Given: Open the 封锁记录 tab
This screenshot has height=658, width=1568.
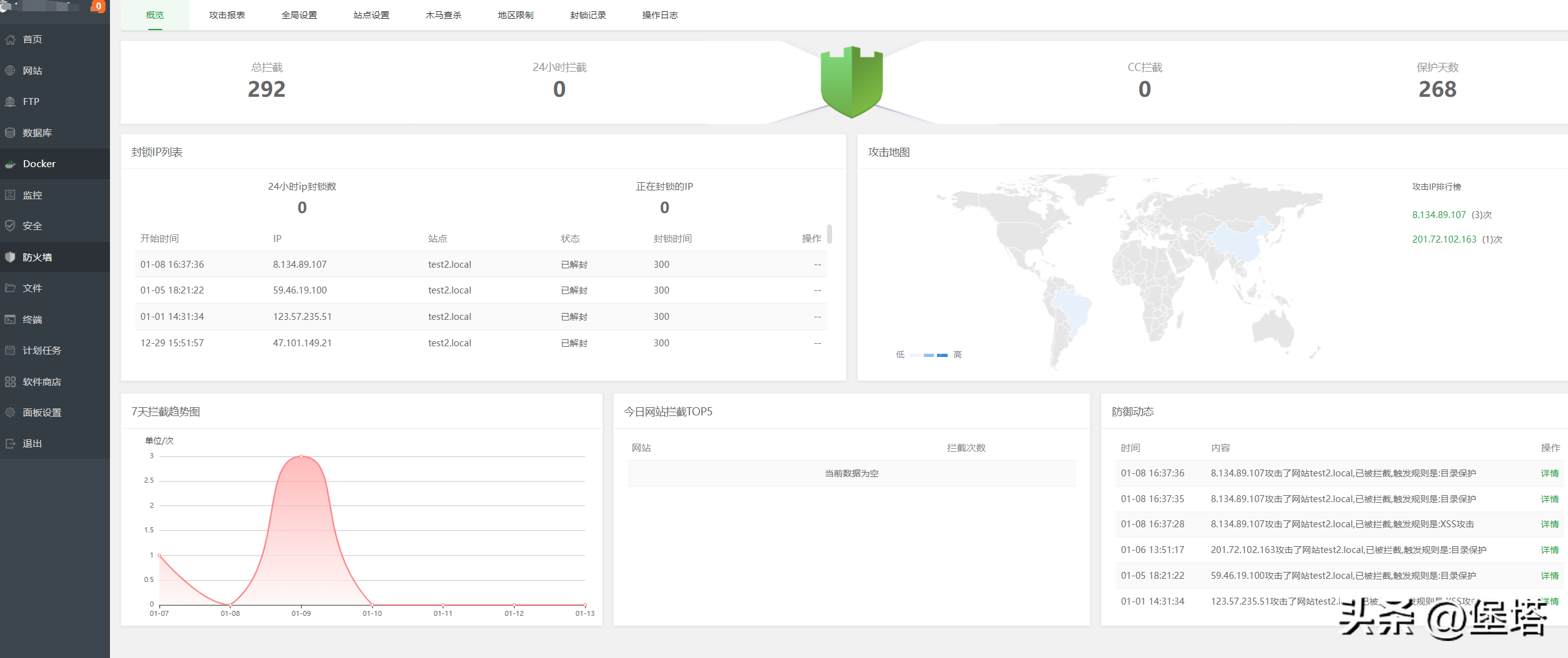Looking at the screenshot, I should tap(588, 15).
